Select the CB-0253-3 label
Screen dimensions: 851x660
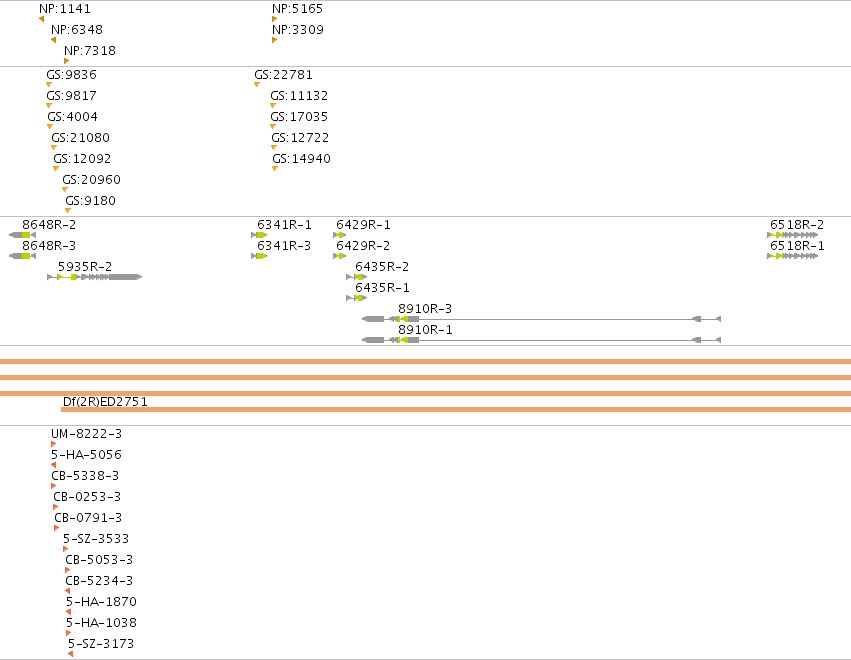[87, 497]
